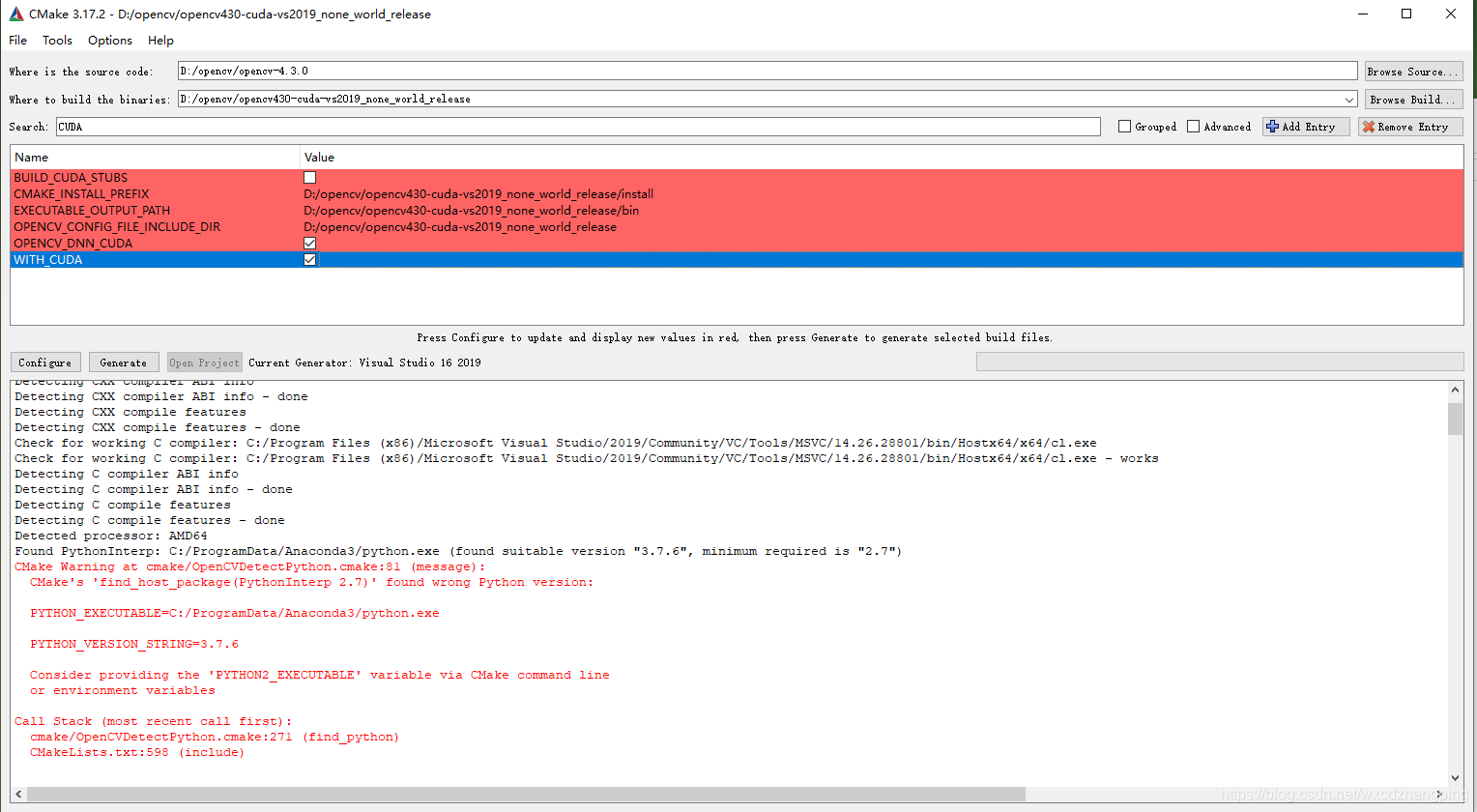Viewport: 1477px width, 812px height.
Task: Click the CMake logo icon in title bar
Action: pyautogui.click(x=16, y=14)
